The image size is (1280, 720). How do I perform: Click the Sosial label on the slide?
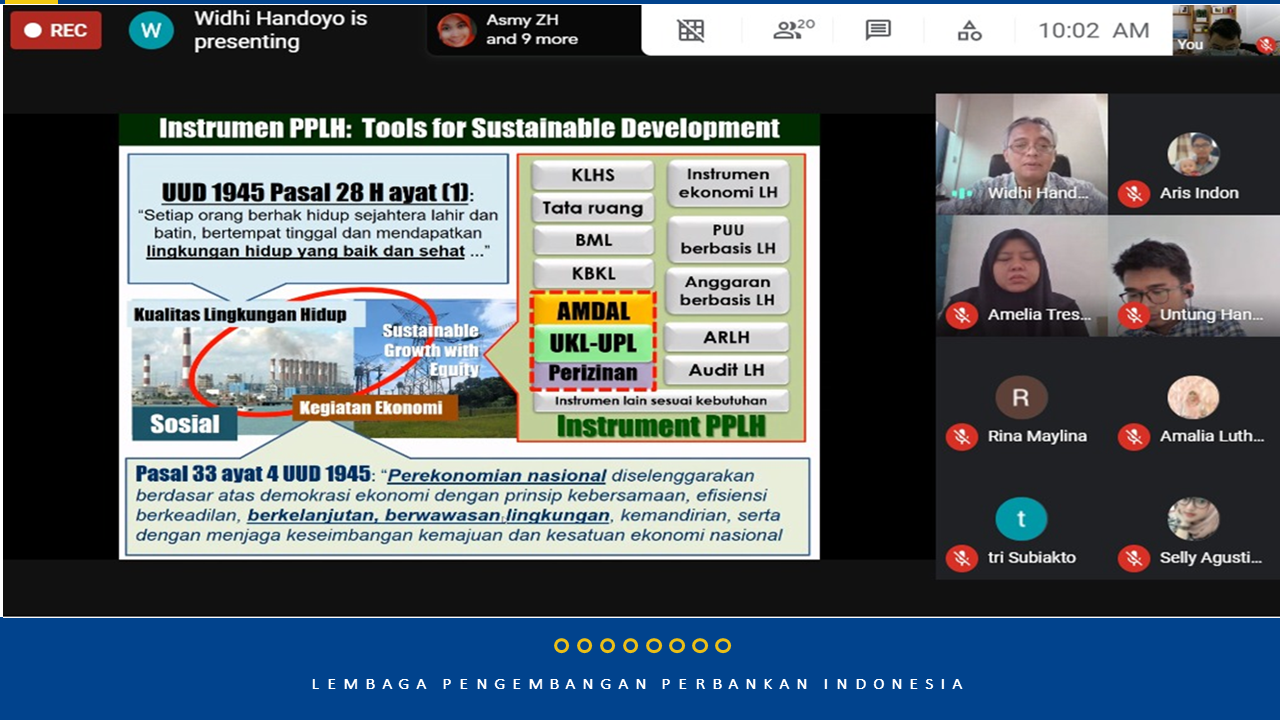[x=184, y=423]
